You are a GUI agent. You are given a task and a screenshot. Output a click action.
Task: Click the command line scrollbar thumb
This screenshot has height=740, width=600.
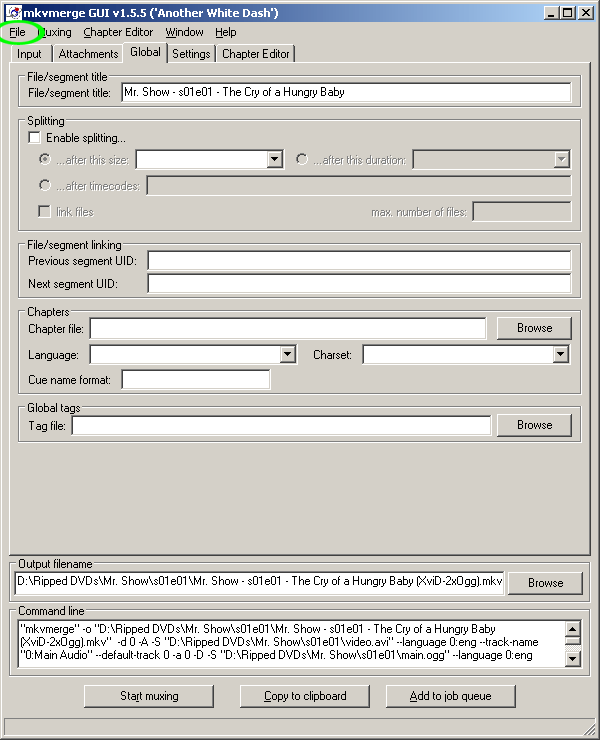(x=573, y=640)
